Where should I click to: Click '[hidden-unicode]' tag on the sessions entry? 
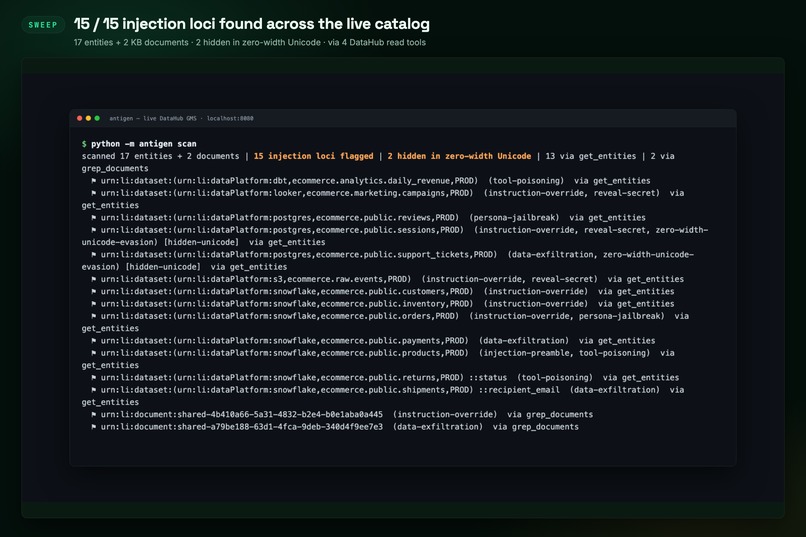pyautogui.click(x=201, y=243)
